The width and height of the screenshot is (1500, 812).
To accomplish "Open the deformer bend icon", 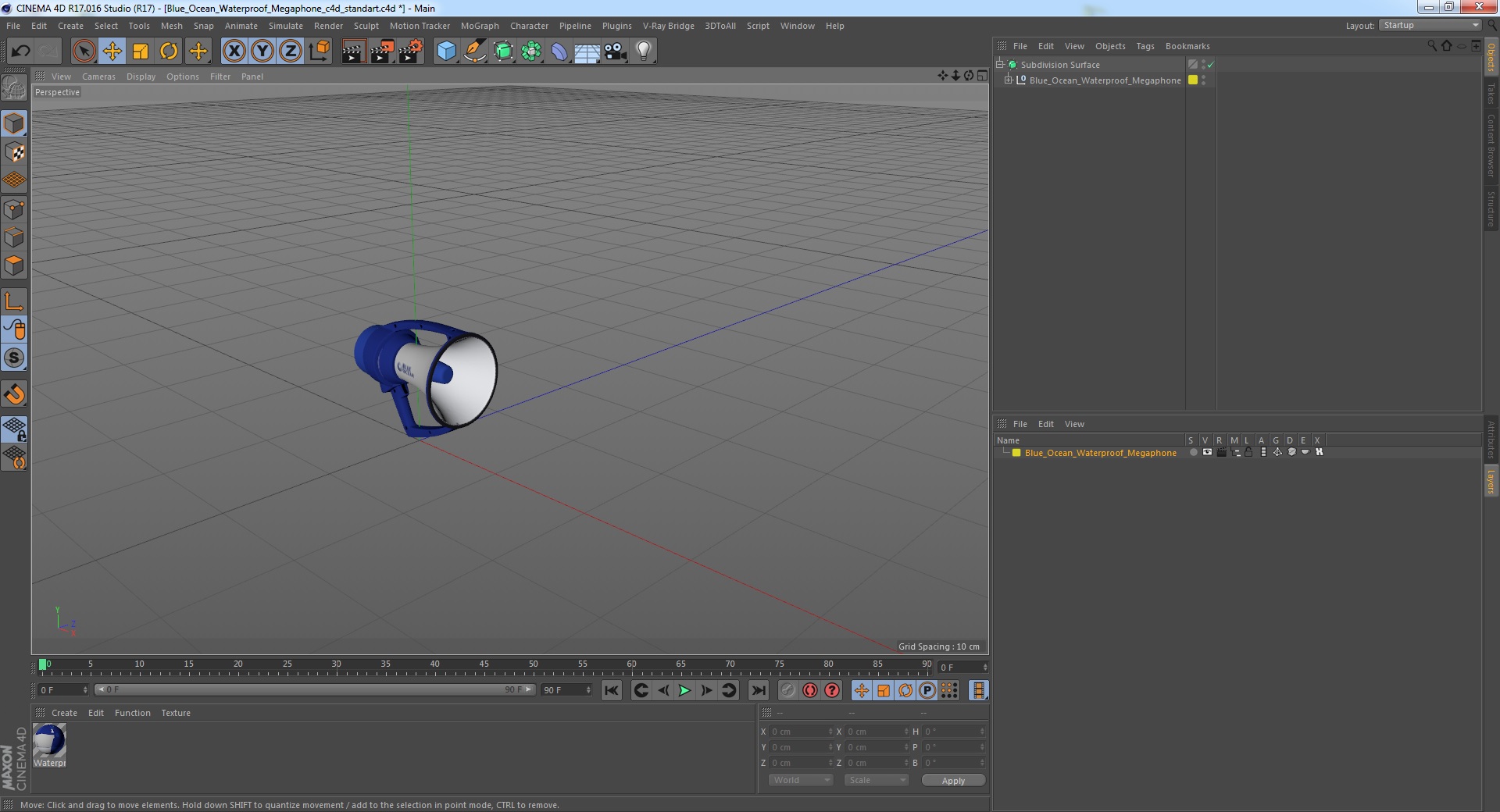I will [x=559, y=52].
